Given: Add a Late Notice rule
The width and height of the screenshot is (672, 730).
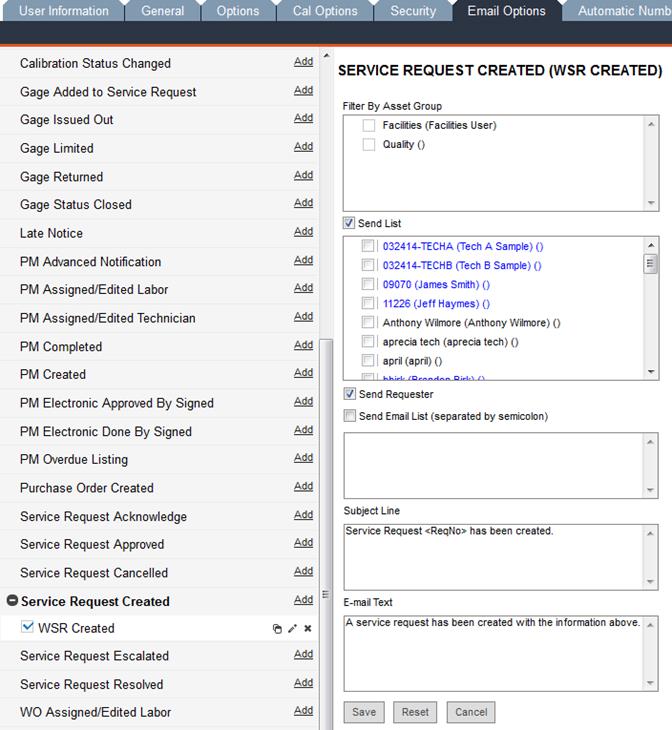Looking at the screenshot, I should pyautogui.click(x=304, y=232).
